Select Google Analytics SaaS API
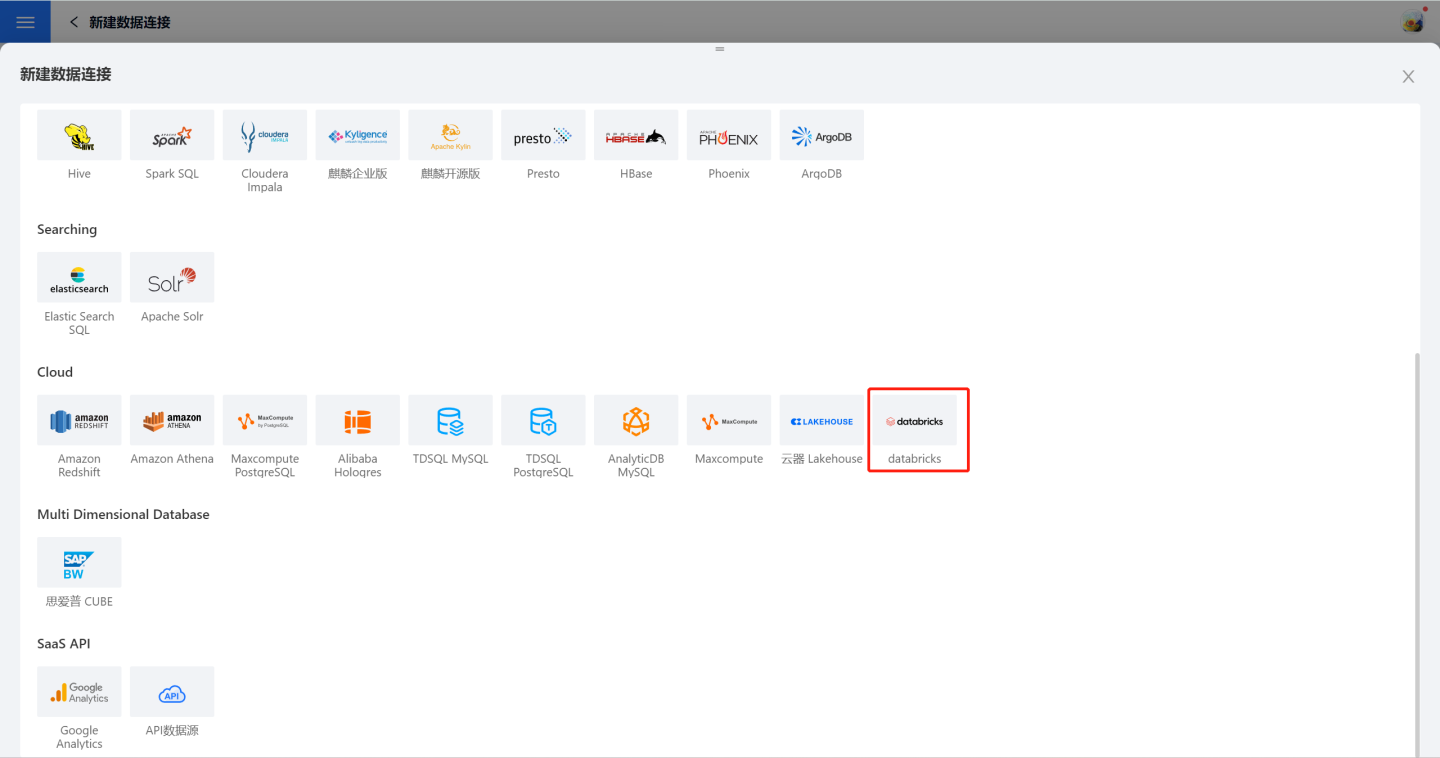 (79, 692)
